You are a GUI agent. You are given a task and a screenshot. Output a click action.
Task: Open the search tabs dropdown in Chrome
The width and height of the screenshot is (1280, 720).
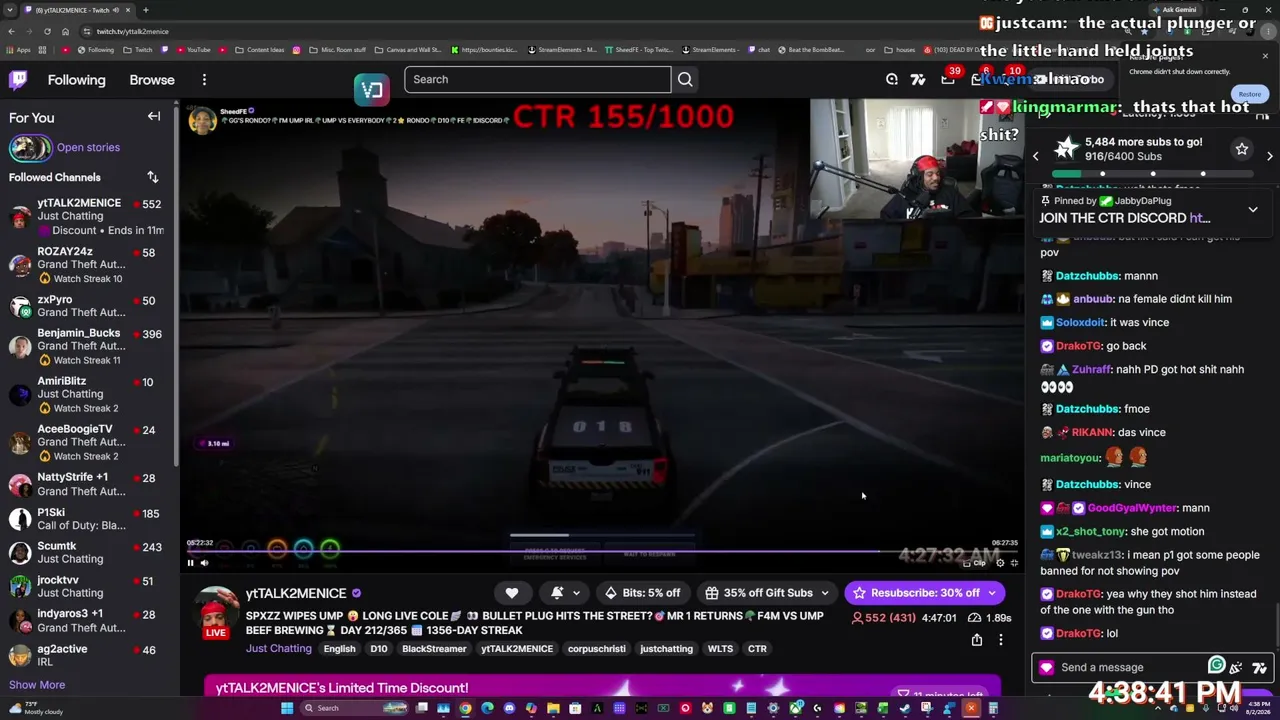(x=10, y=10)
